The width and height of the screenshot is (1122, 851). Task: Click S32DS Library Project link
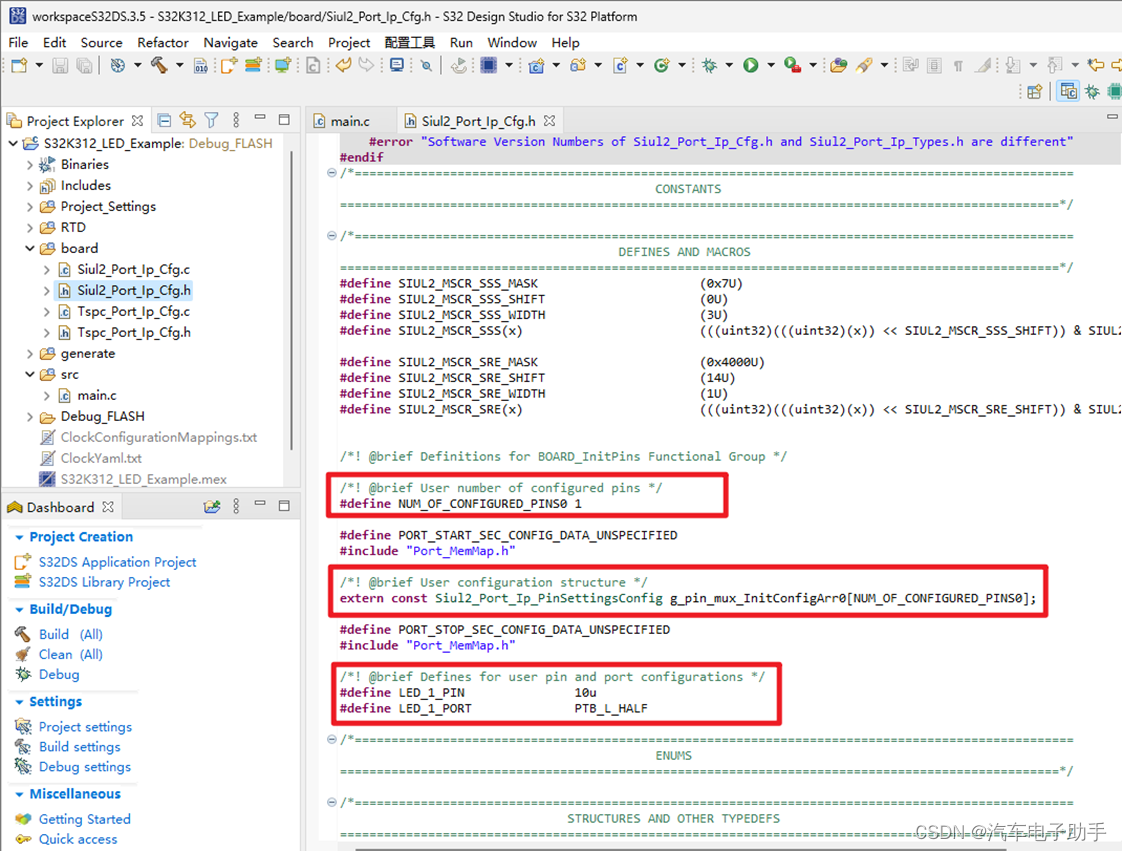[104, 583]
